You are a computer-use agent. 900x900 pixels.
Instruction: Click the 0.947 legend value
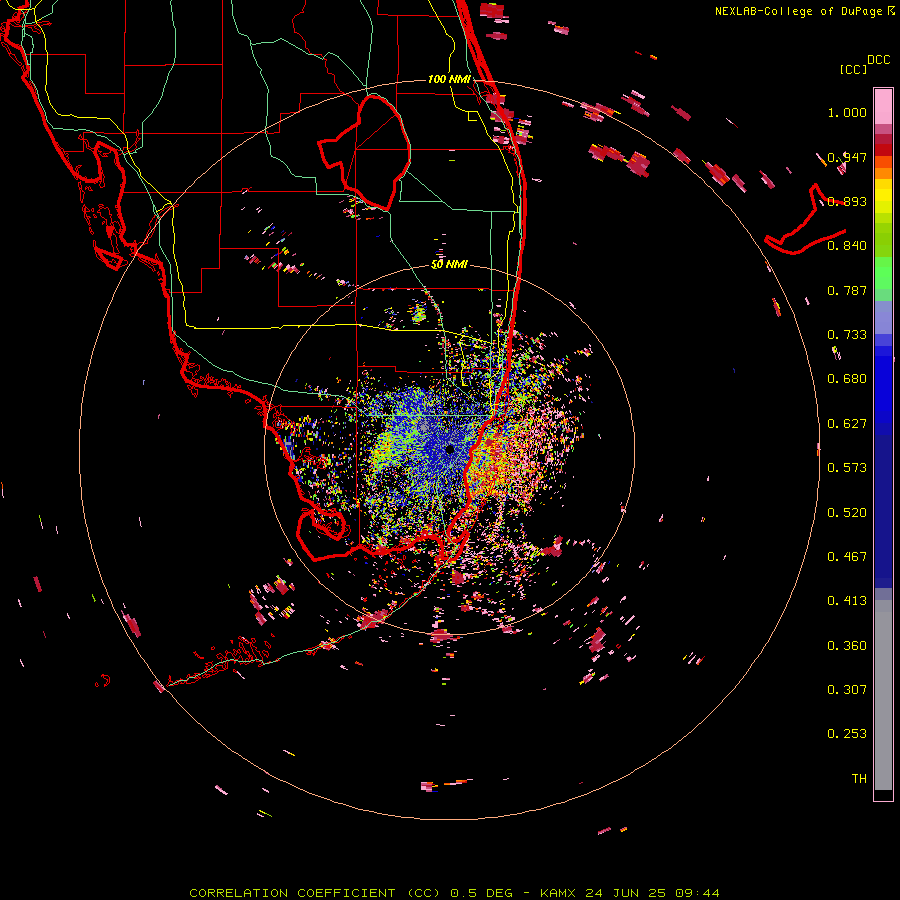click(847, 157)
